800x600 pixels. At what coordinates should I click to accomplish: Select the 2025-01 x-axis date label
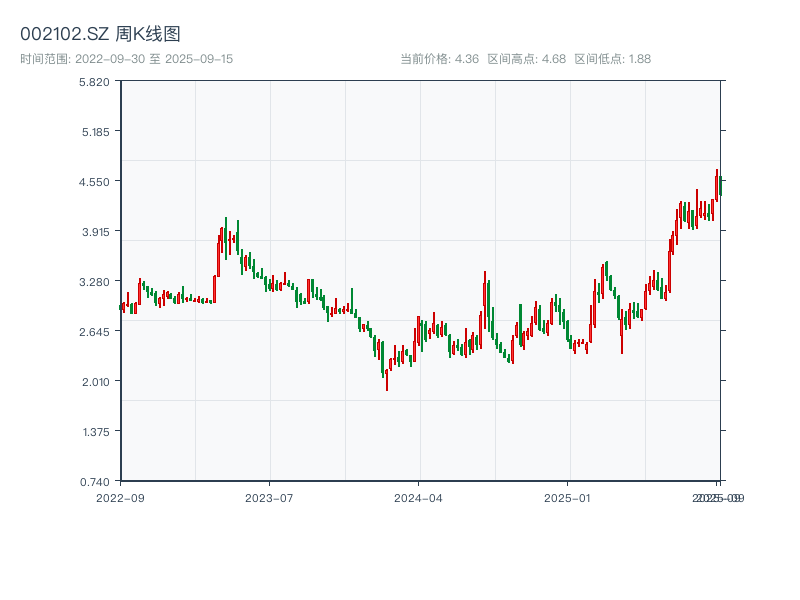point(569,497)
